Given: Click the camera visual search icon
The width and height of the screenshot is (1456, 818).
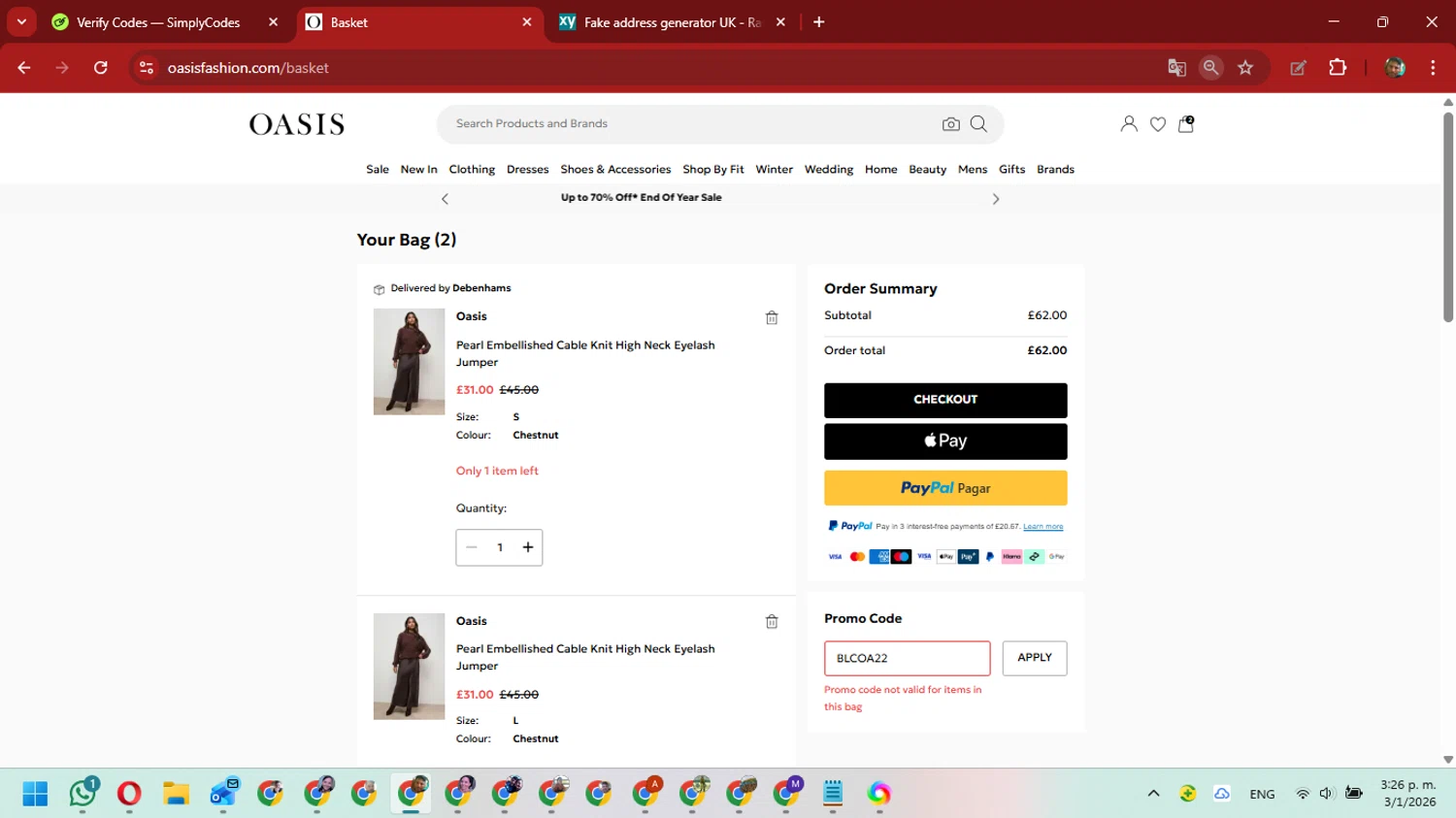Looking at the screenshot, I should tap(951, 124).
